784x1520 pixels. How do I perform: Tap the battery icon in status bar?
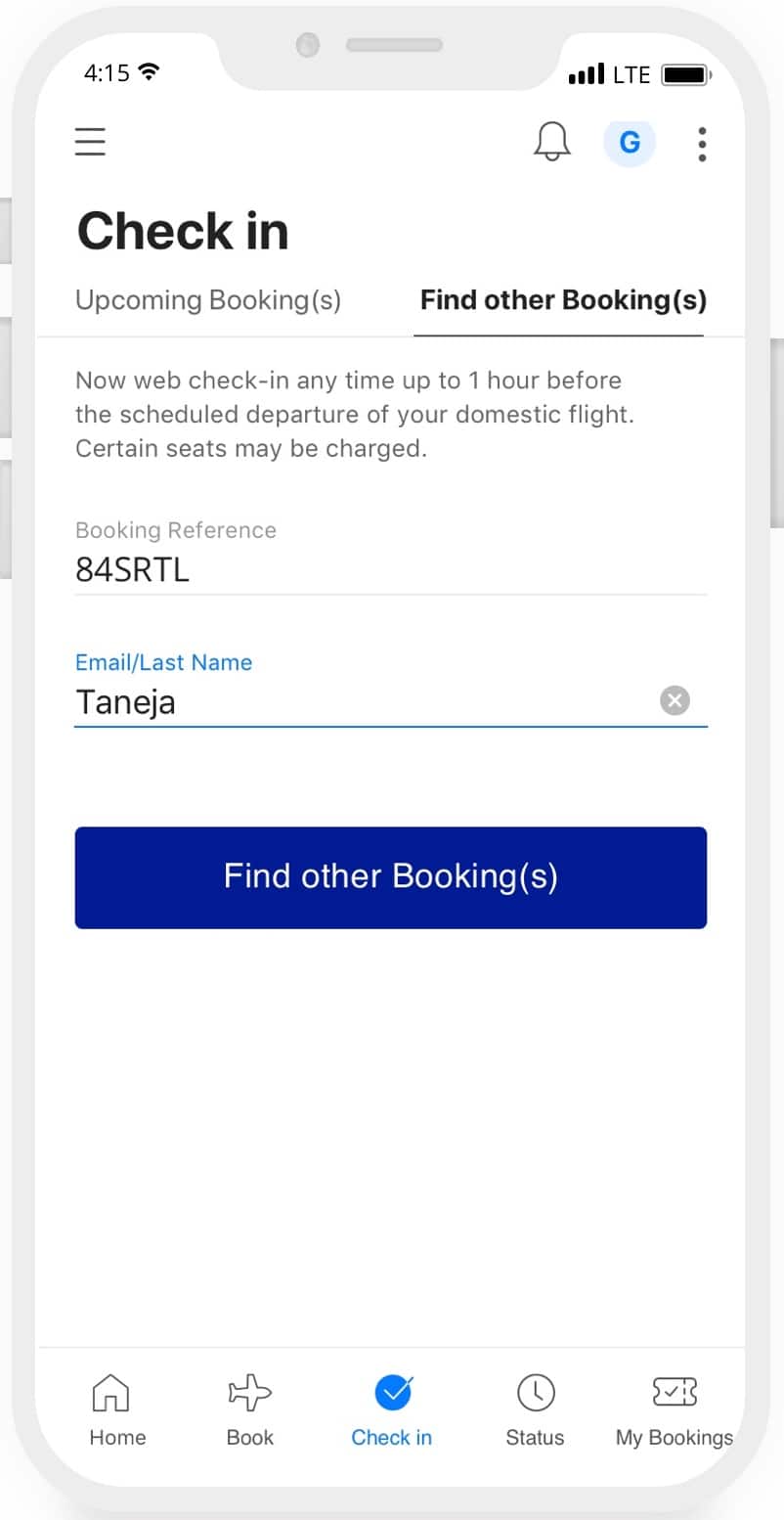686,74
